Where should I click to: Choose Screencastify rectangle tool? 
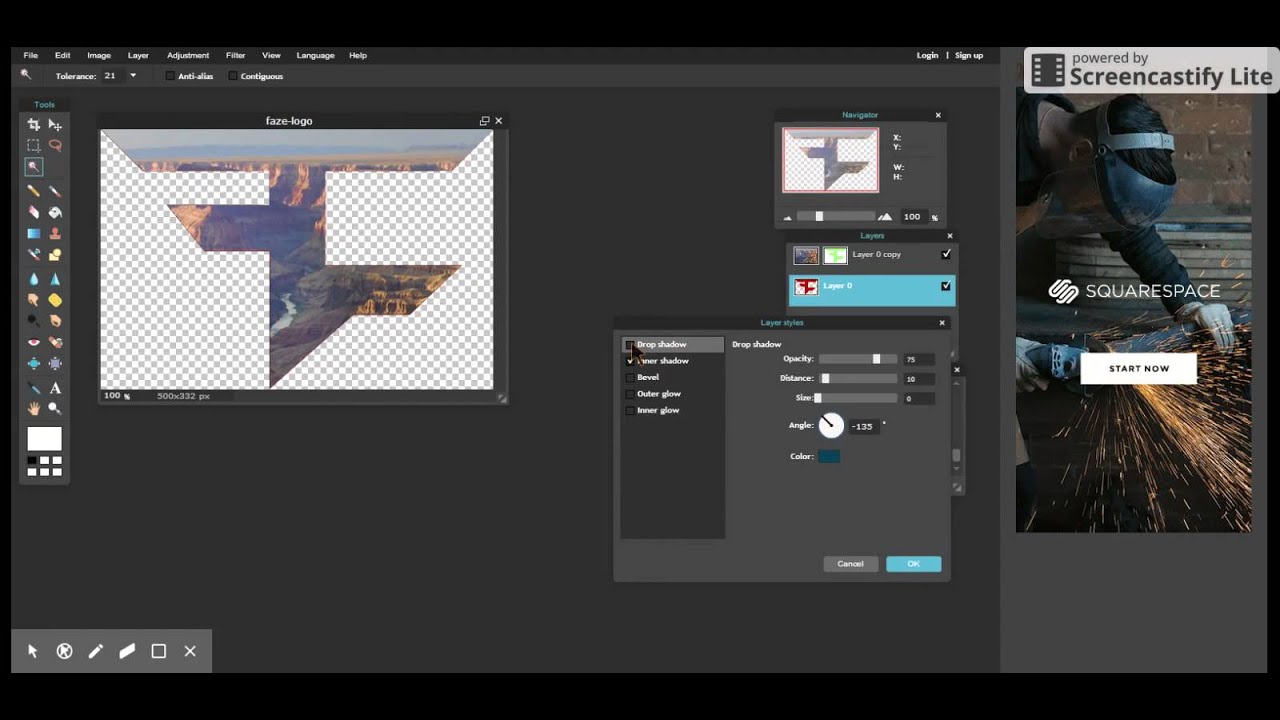[158, 651]
